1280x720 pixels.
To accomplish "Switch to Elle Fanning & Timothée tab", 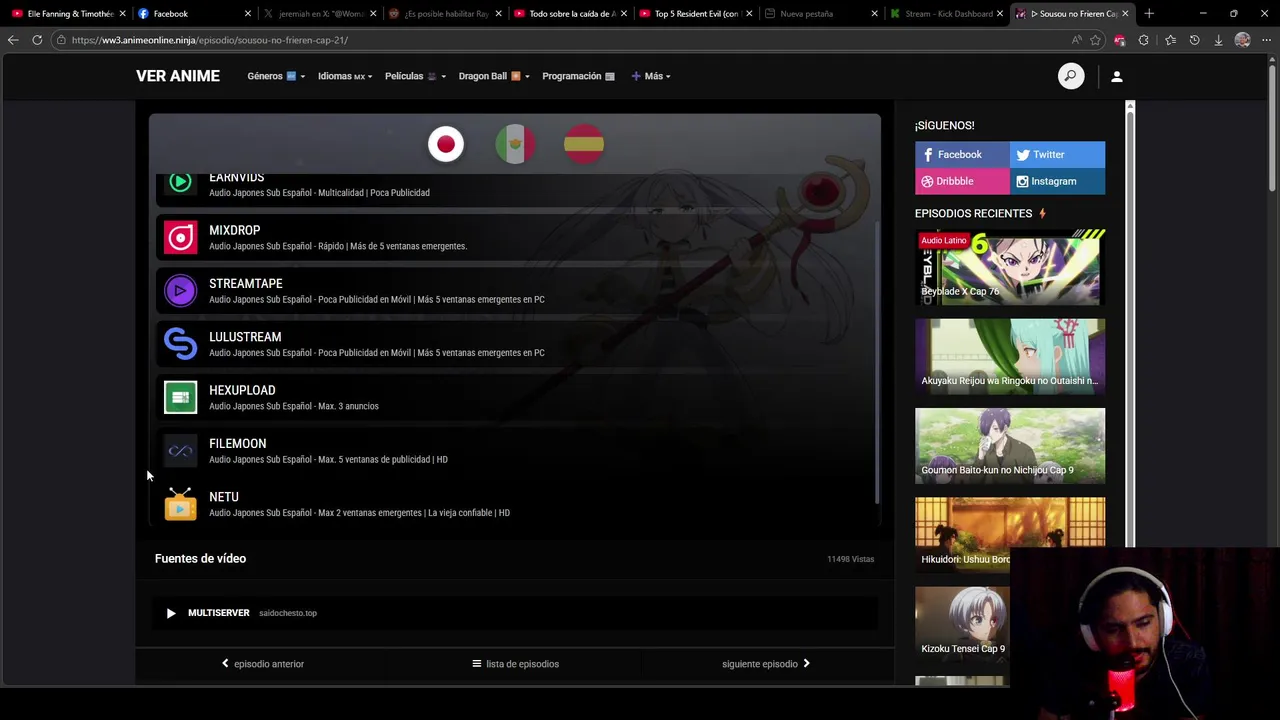I will click(67, 14).
